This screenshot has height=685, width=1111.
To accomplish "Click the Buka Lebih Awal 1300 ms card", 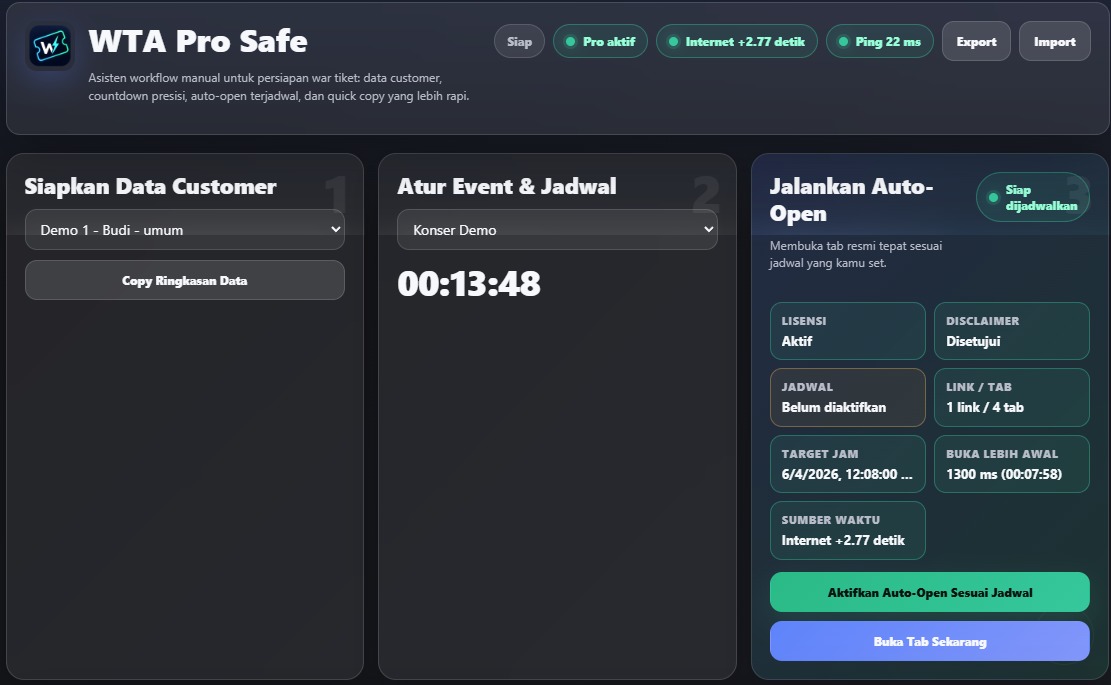I will tap(1012, 464).
